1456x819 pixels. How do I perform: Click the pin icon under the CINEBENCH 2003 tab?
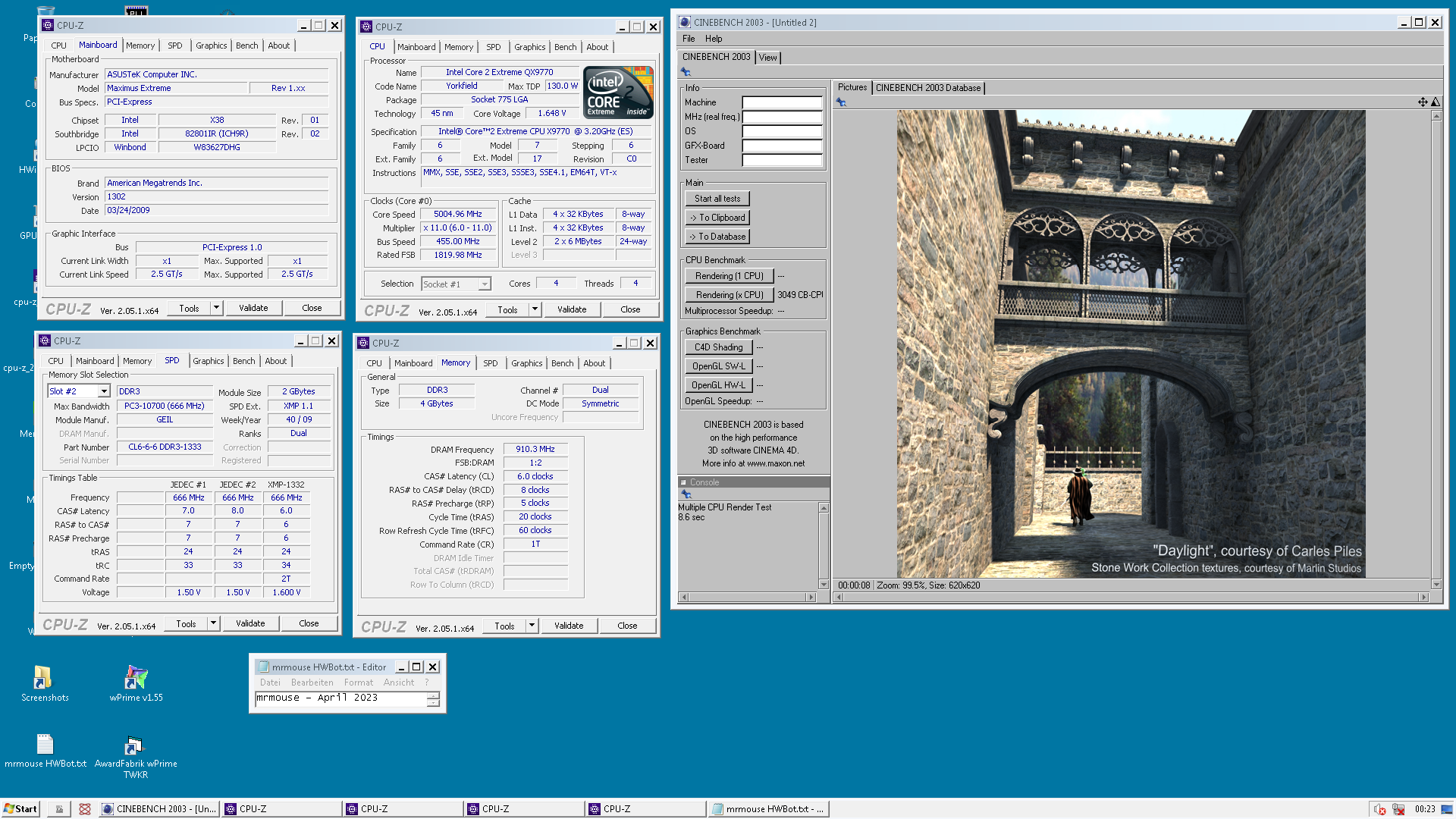pos(686,72)
